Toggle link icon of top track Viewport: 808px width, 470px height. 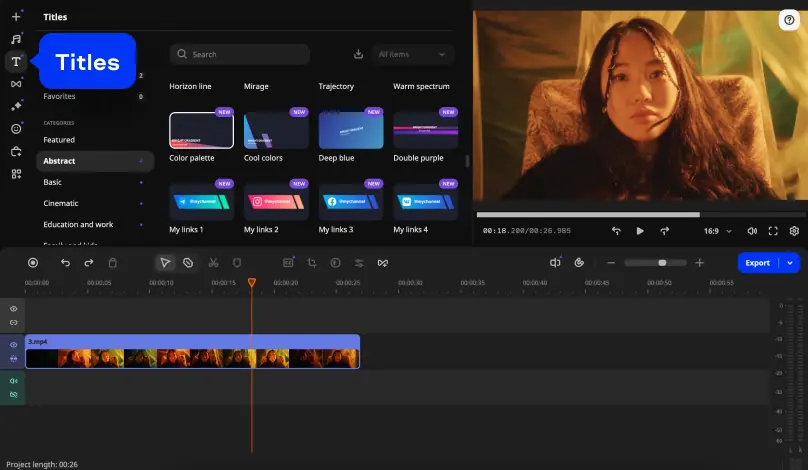[14, 323]
